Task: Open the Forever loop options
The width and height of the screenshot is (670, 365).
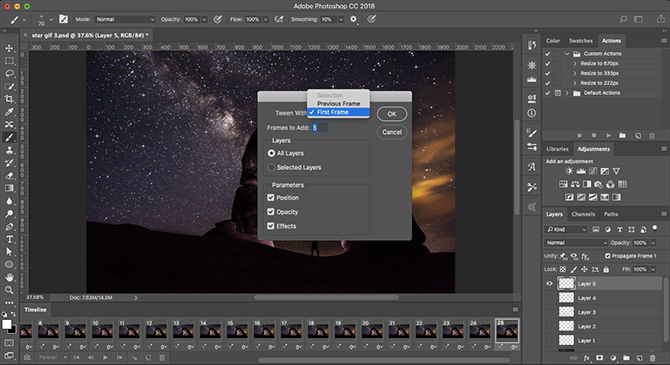Action: pyautogui.click(x=53, y=357)
